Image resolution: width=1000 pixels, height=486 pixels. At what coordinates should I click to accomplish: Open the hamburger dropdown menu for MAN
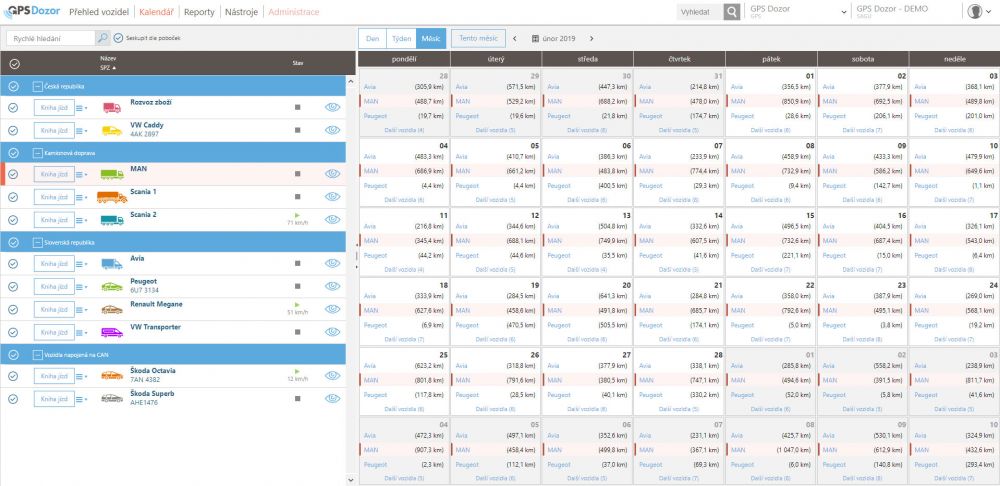tap(81, 175)
